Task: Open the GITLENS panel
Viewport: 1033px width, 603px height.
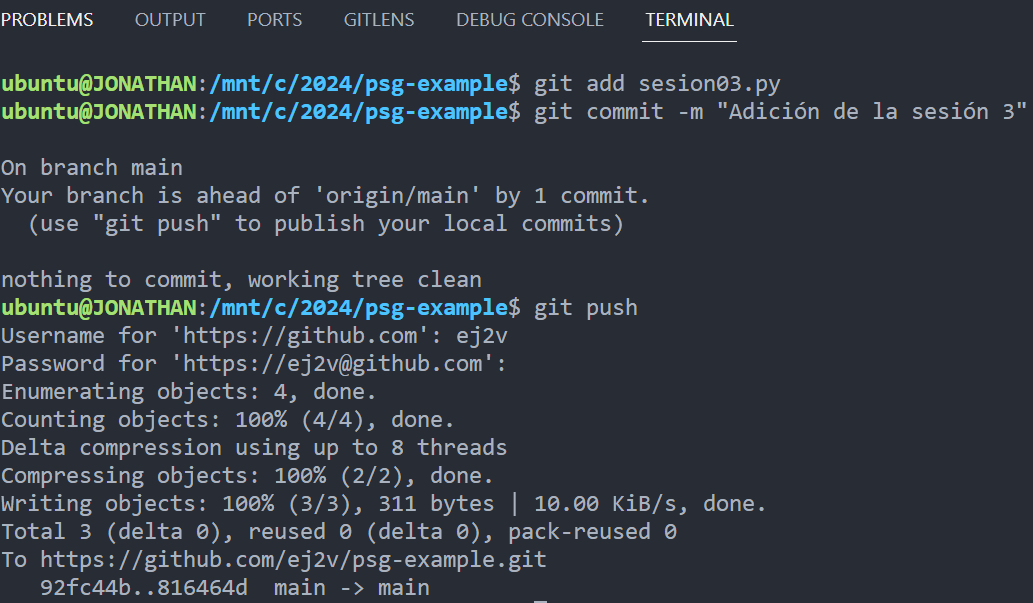Action: [x=378, y=18]
